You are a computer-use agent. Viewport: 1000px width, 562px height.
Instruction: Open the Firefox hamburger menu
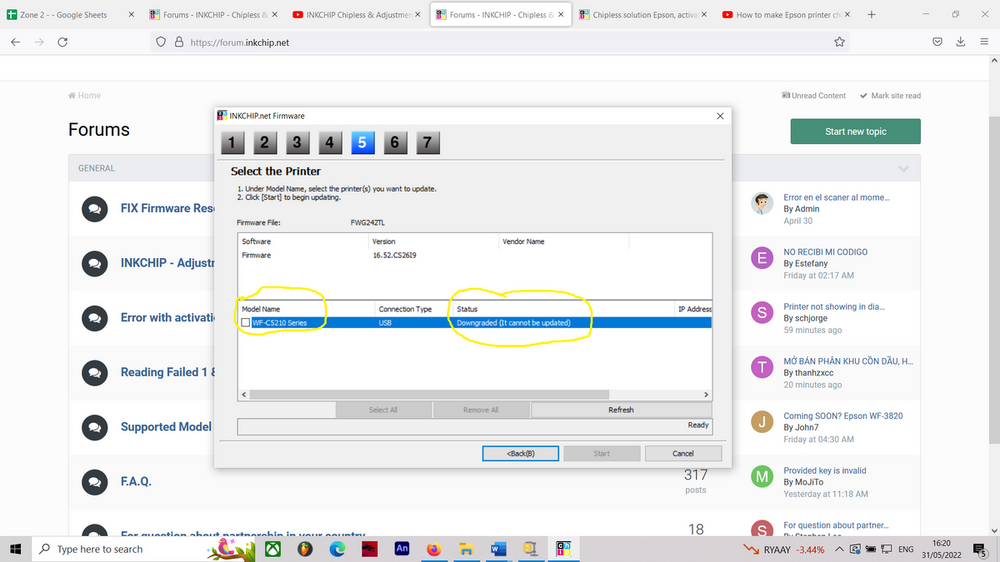[x=984, y=42]
